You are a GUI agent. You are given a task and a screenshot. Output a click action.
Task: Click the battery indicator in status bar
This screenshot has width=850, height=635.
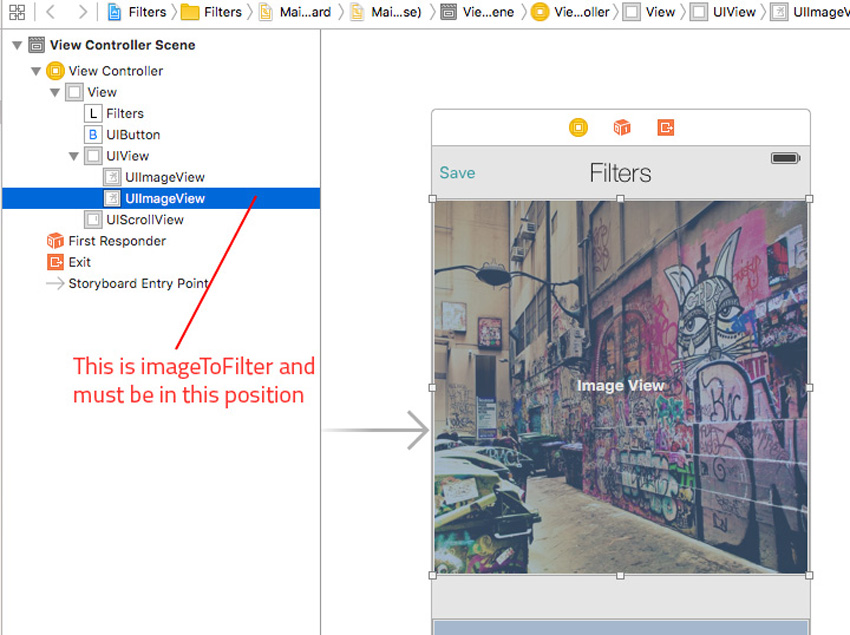click(x=785, y=158)
